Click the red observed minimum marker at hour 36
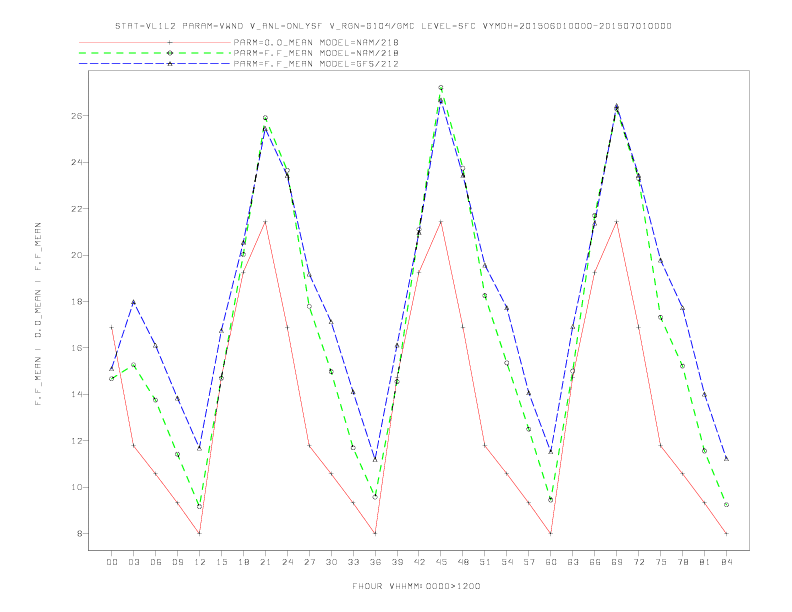This screenshot has width=792, height=612. click(375, 533)
